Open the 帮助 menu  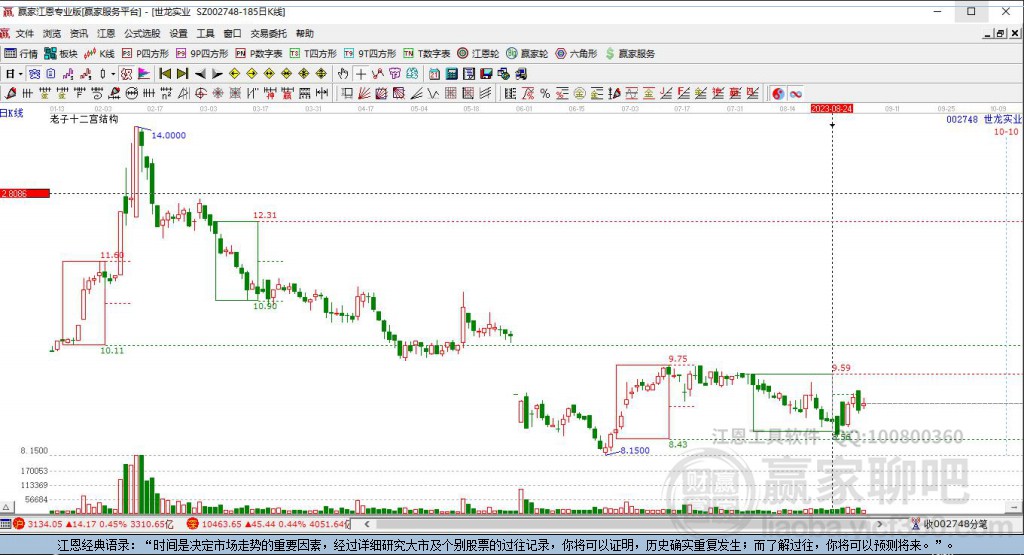304,33
